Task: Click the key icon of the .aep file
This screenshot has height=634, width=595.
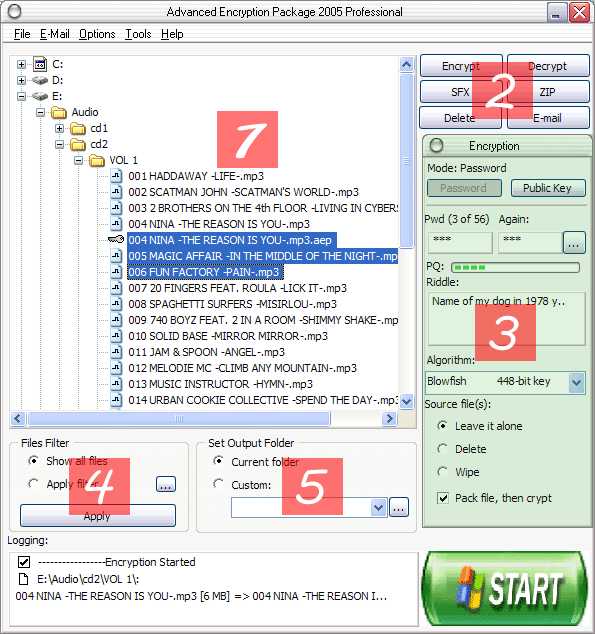Action: (x=116, y=240)
